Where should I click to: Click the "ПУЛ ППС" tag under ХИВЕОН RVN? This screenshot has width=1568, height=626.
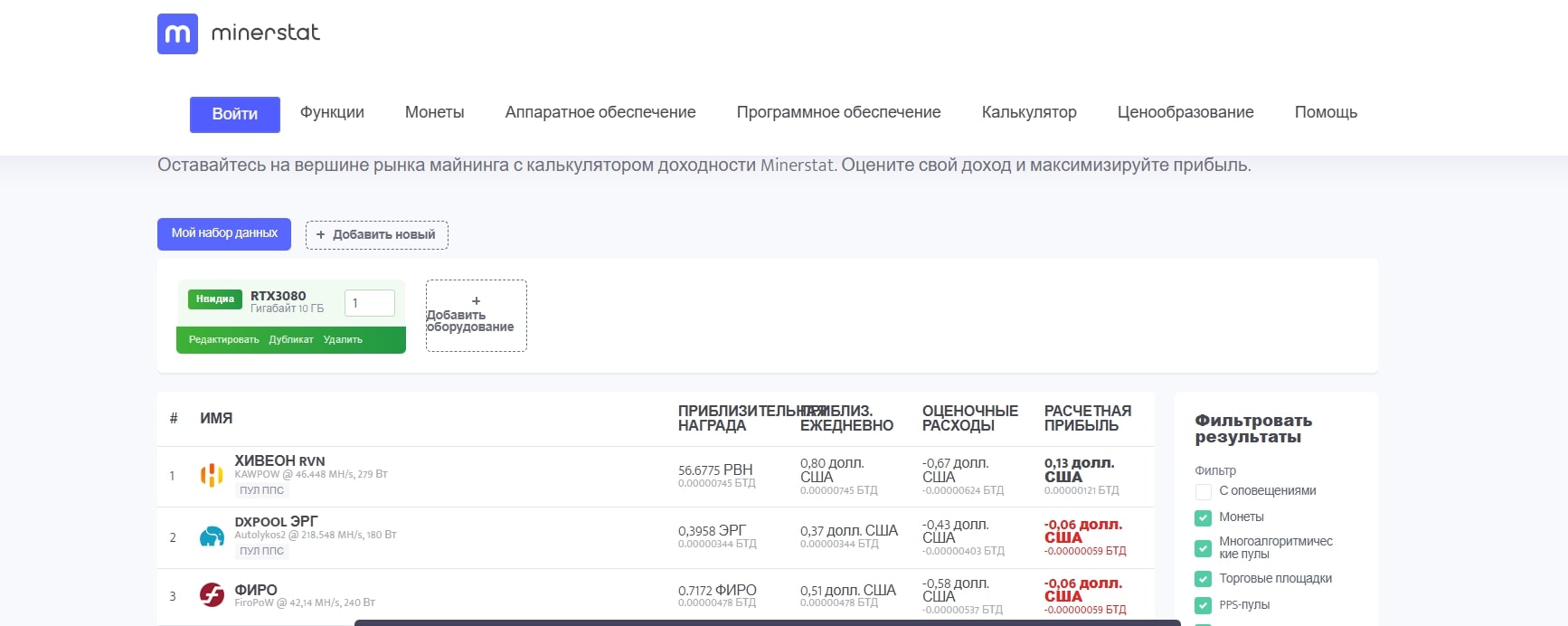tap(262, 490)
